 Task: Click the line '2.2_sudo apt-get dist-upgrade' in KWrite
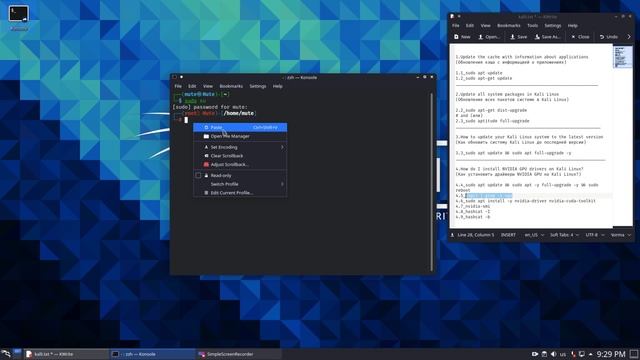pyautogui.click(x=491, y=110)
